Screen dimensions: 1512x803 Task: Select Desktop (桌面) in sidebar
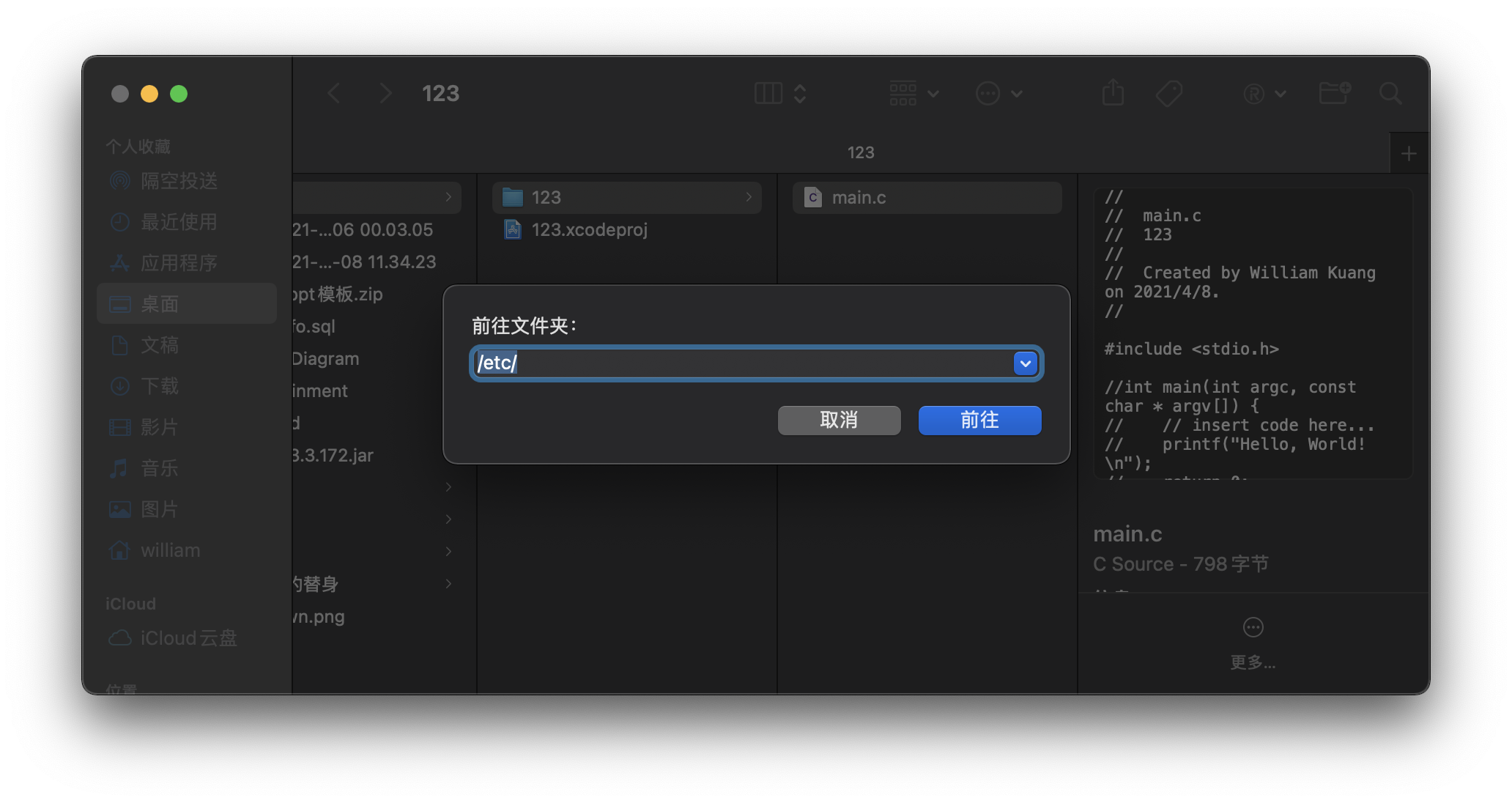(x=187, y=303)
